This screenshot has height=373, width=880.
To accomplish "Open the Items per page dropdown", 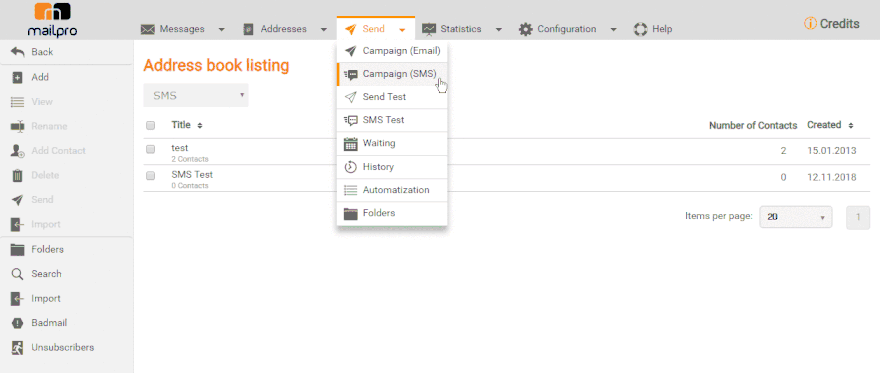I will tap(796, 217).
